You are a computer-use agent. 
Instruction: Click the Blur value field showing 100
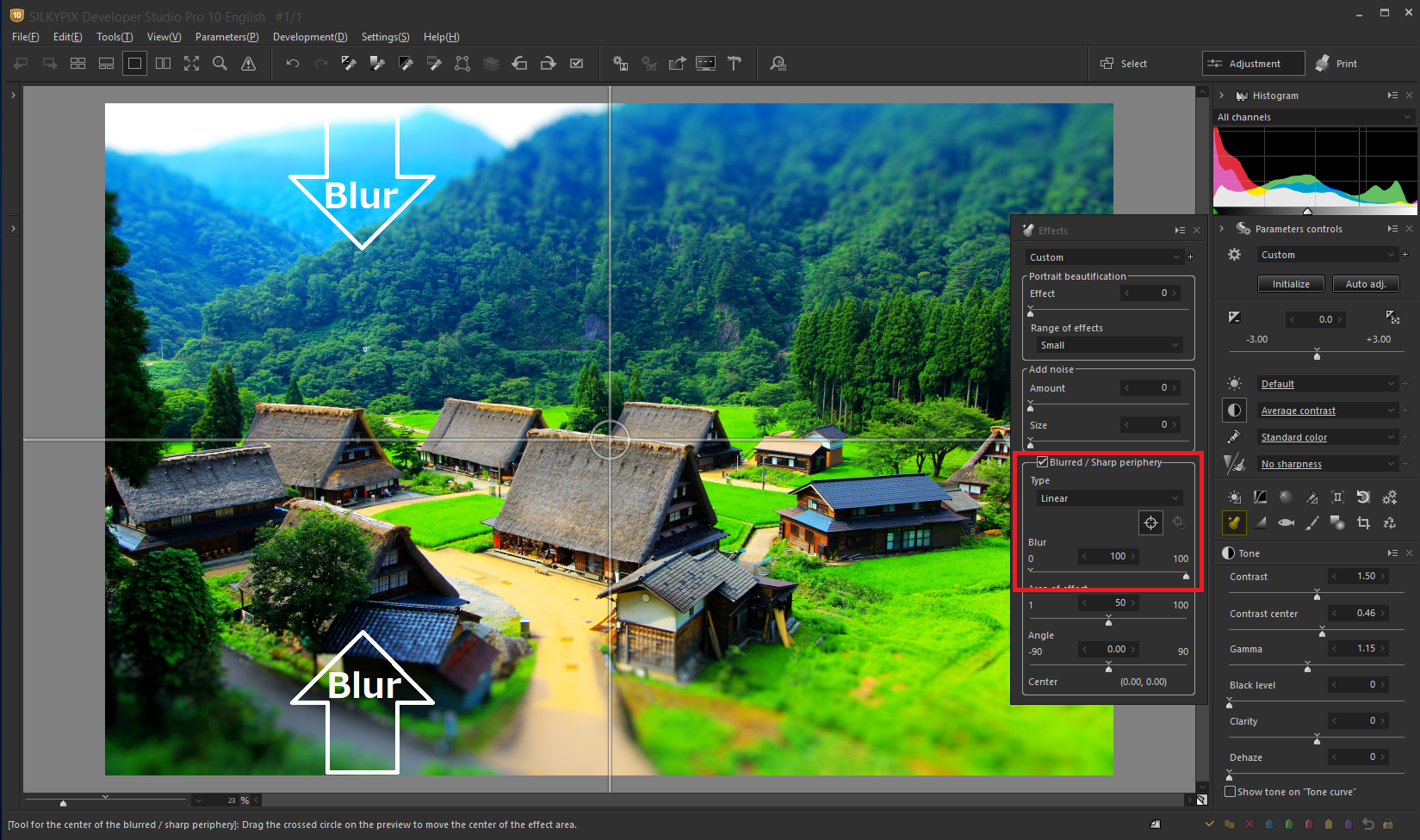tap(1109, 556)
